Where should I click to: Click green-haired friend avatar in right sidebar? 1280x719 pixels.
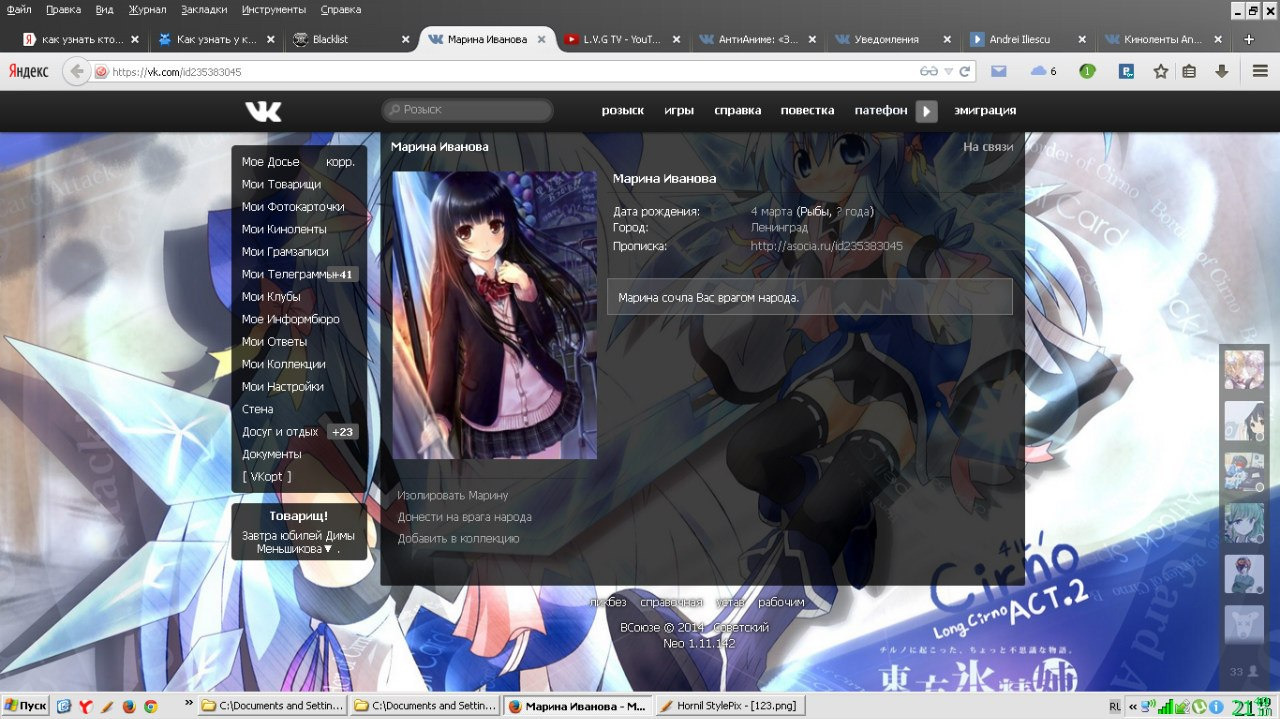click(x=1244, y=523)
